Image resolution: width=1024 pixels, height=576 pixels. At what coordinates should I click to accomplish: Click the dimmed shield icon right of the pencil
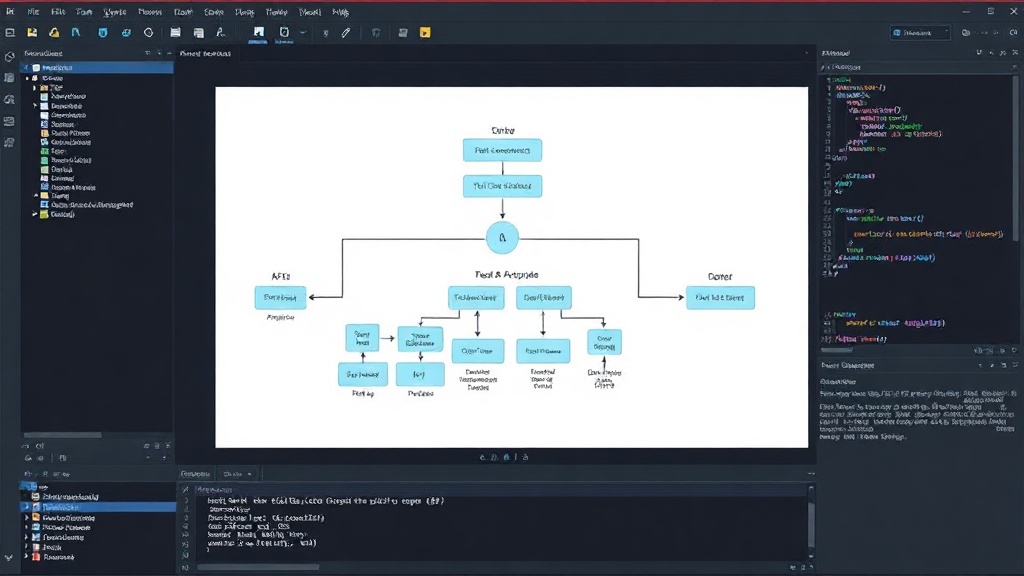[376, 33]
